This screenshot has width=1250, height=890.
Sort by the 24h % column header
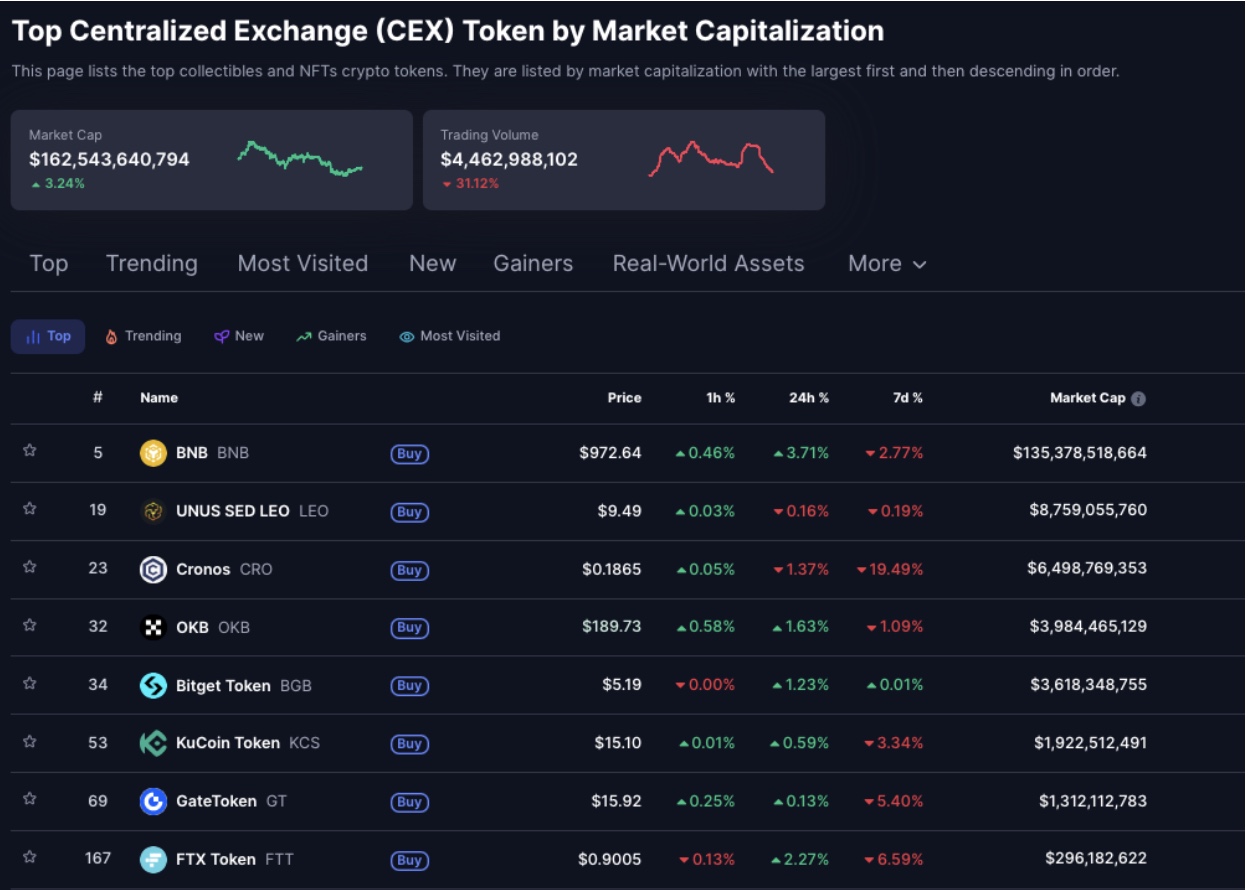(x=809, y=397)
